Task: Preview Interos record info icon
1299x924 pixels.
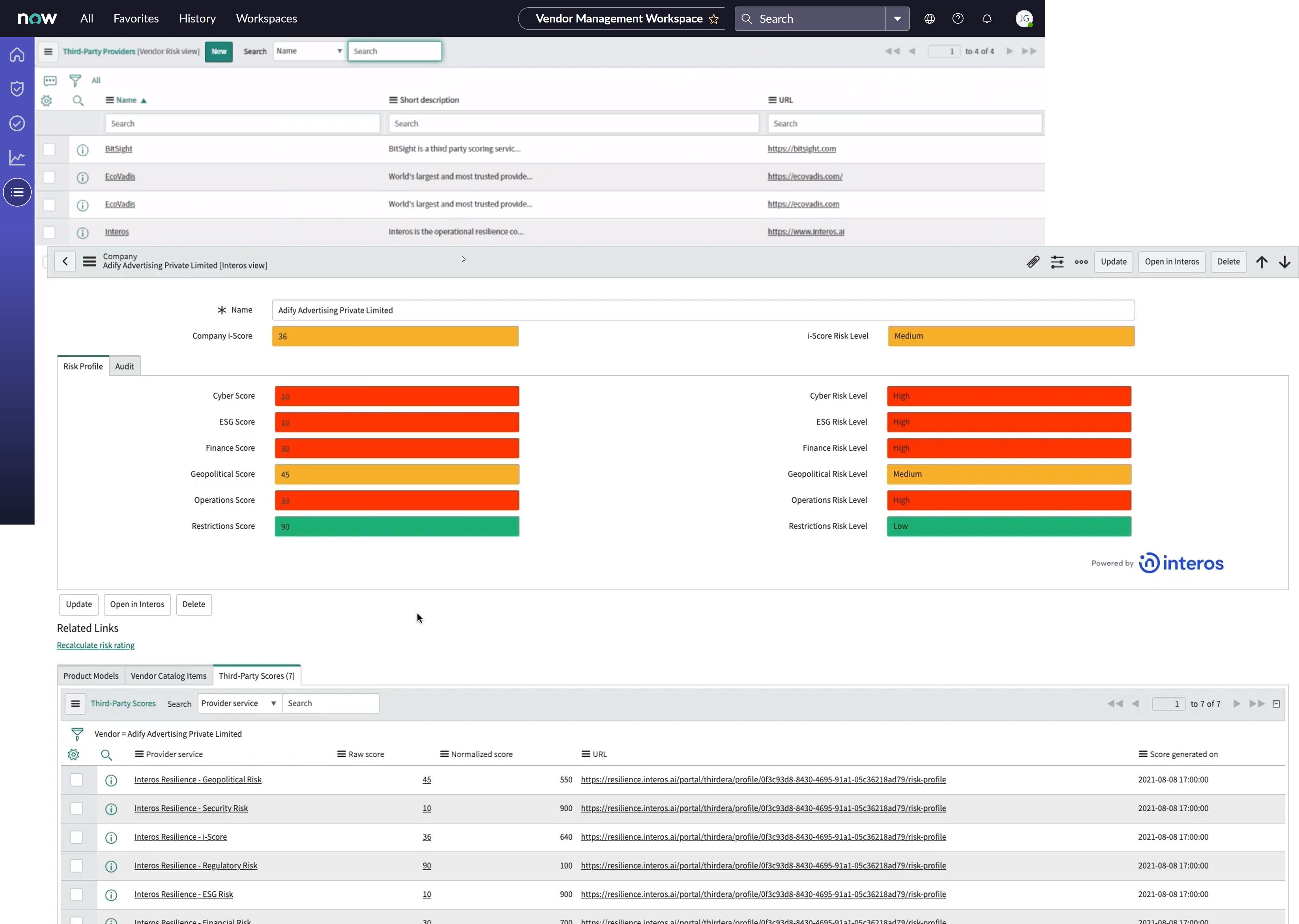Action: click(x=82, y=233)
